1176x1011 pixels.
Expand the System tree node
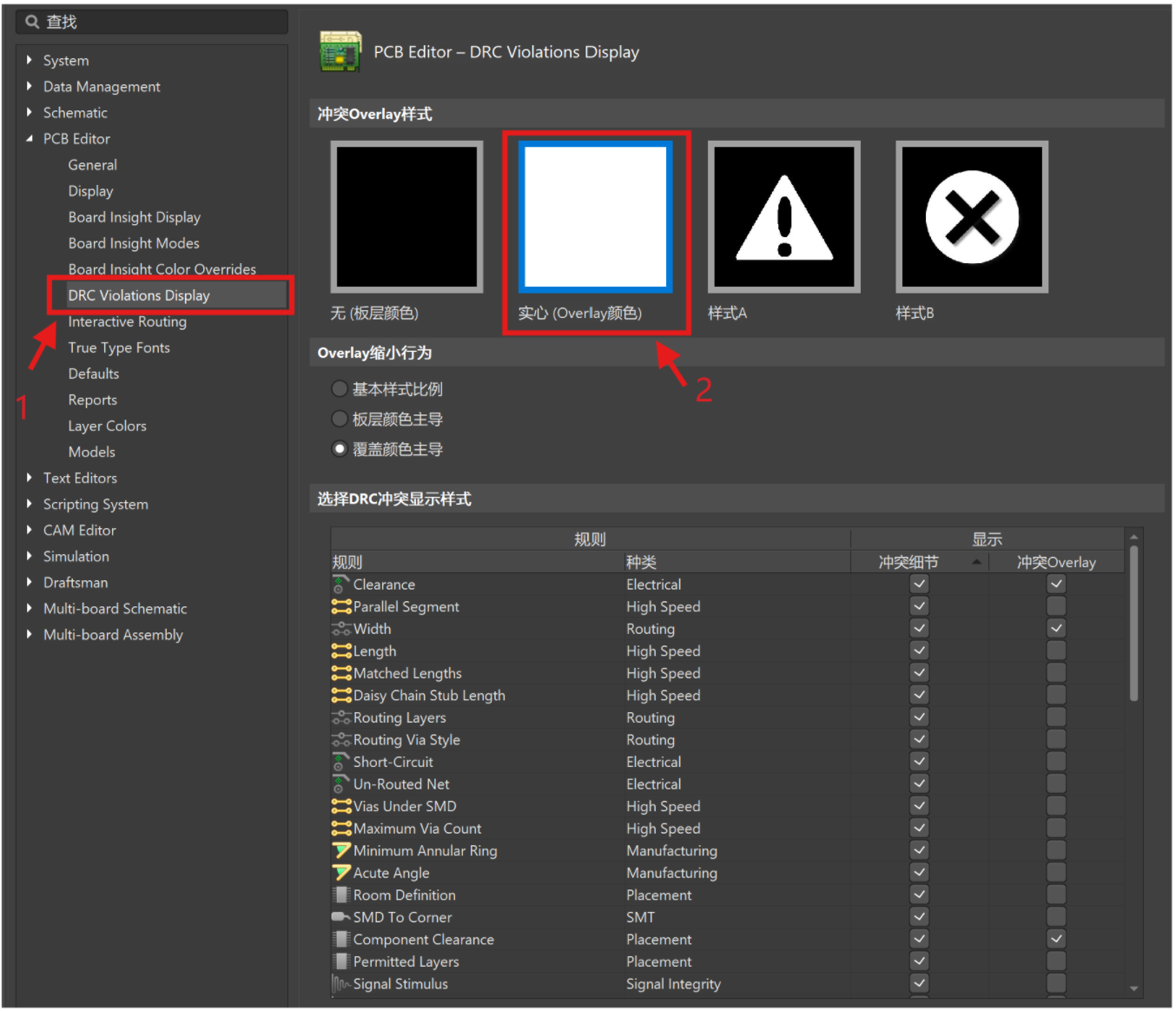click(30, 60)
